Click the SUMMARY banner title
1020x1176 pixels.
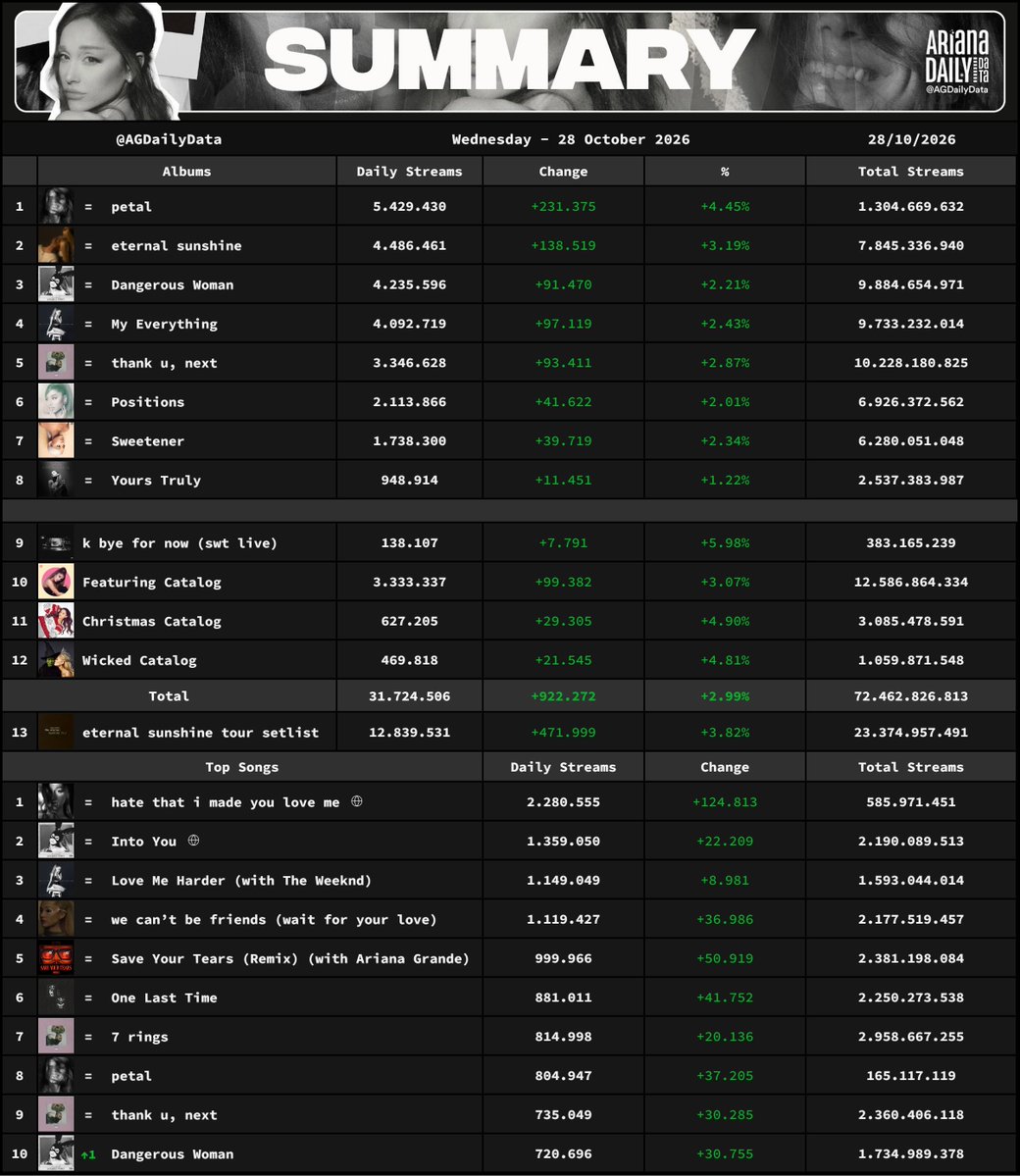pos(509,60)
